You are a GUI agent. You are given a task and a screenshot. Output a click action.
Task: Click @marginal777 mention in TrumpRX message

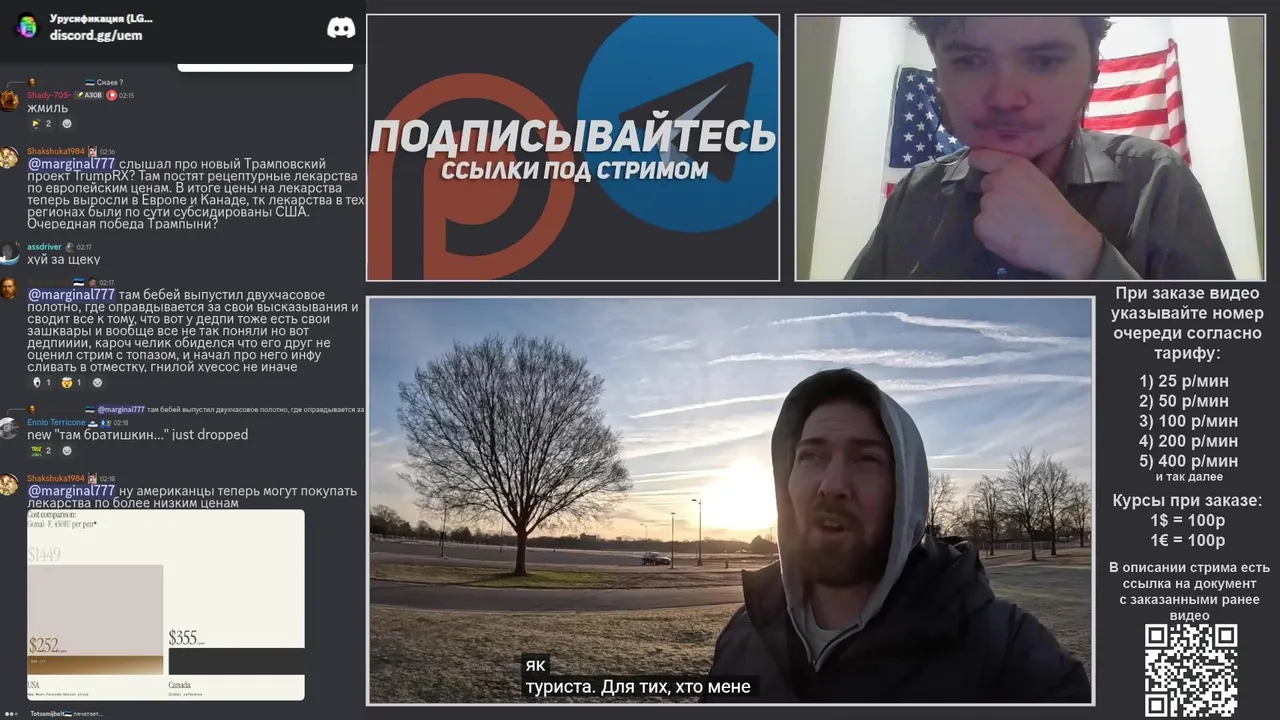(71, 164)
